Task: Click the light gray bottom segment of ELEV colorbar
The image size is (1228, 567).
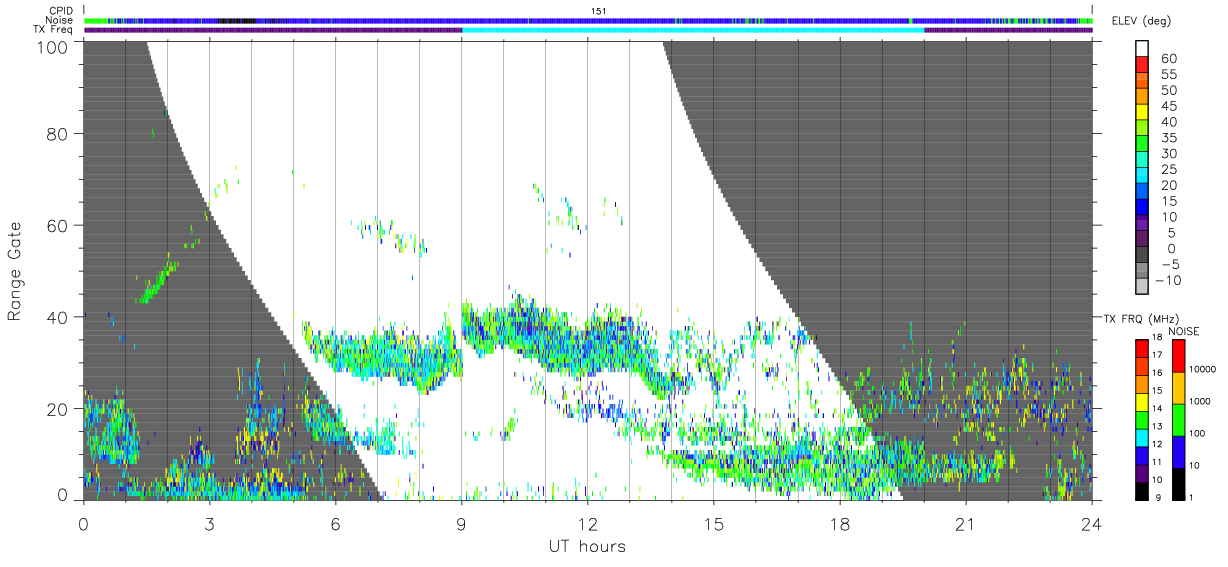Action: (x=1143, y=288)
